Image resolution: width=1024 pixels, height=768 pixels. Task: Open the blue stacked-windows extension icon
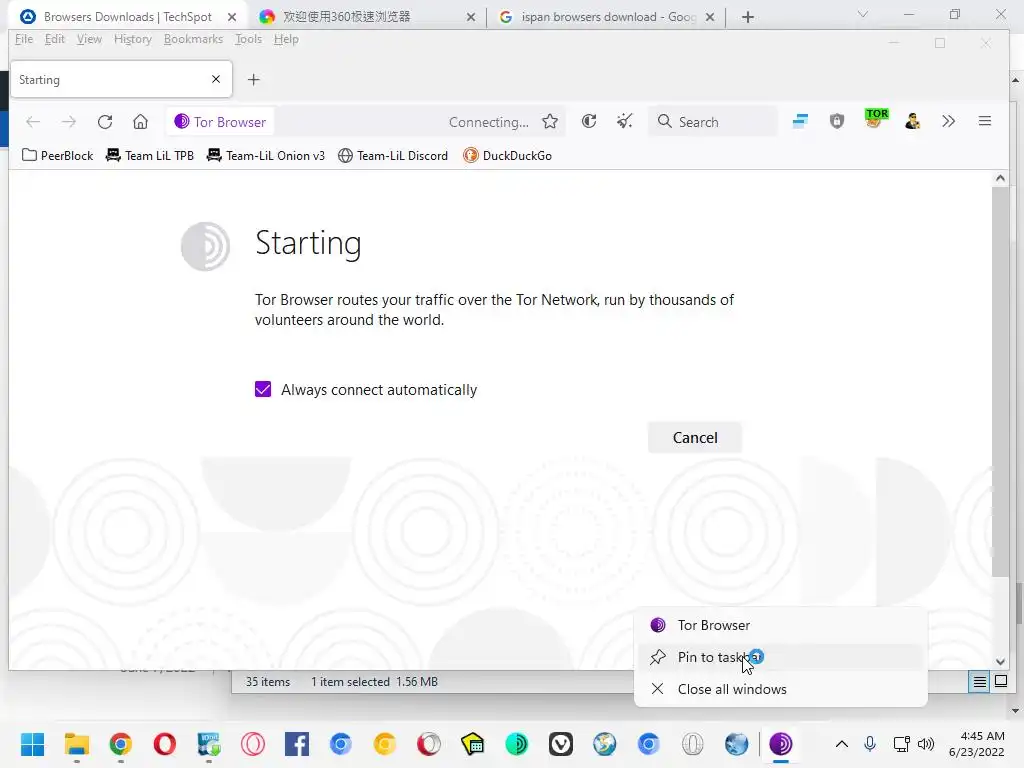pos(800,121)
